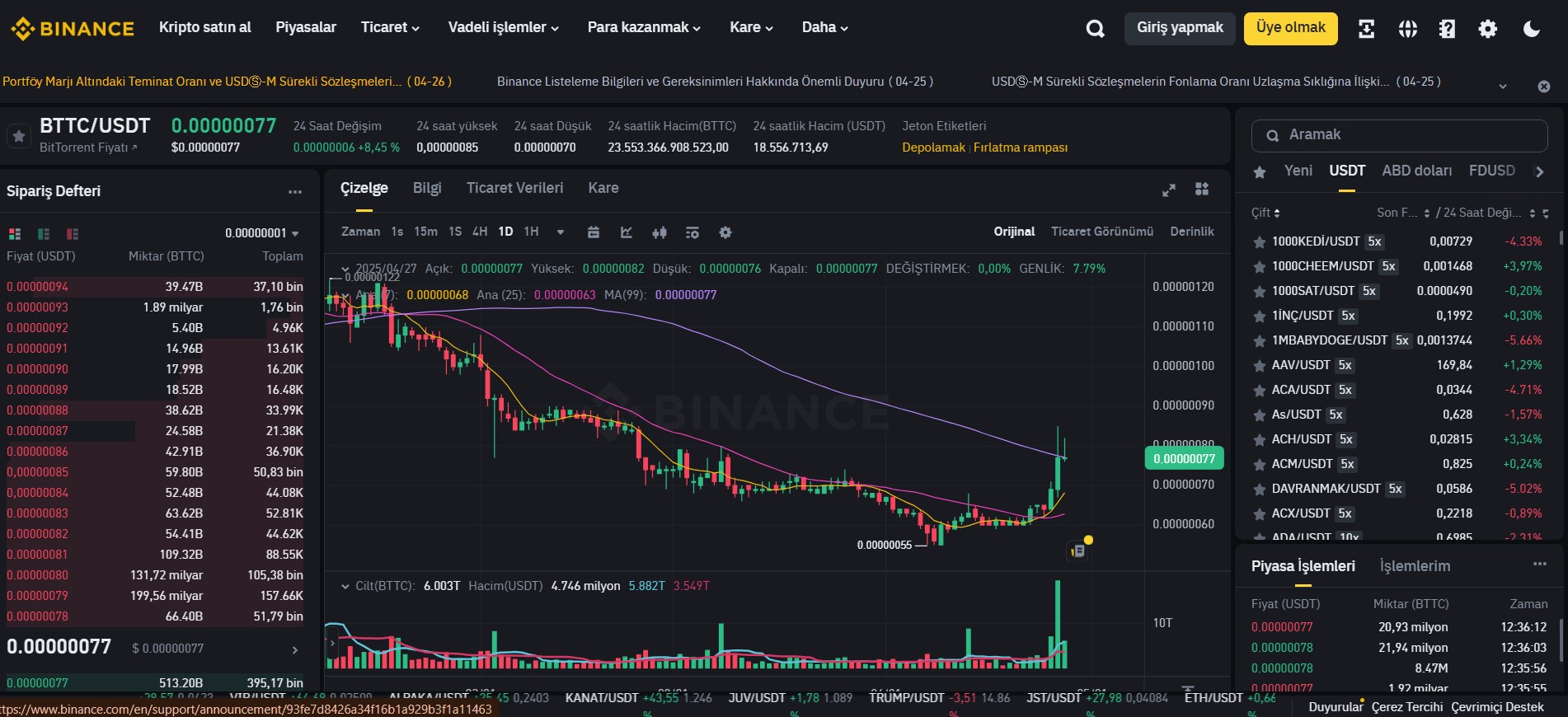Favorite the ACH/USDT pair
The image size is (1568, 717).
coord(1259,440)
